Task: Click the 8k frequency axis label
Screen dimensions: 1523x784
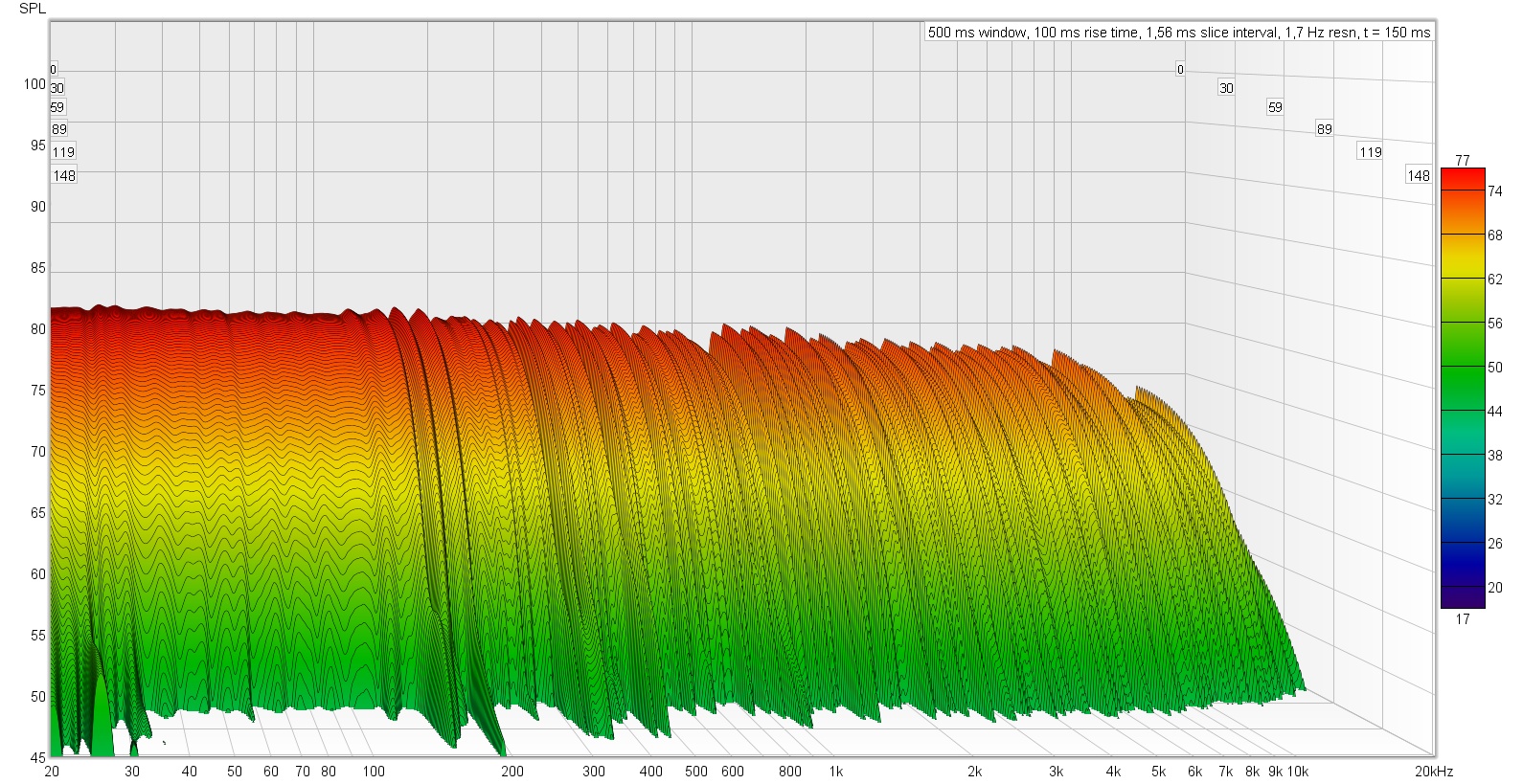Action: pyautogui.click(x=1253, y=772)
